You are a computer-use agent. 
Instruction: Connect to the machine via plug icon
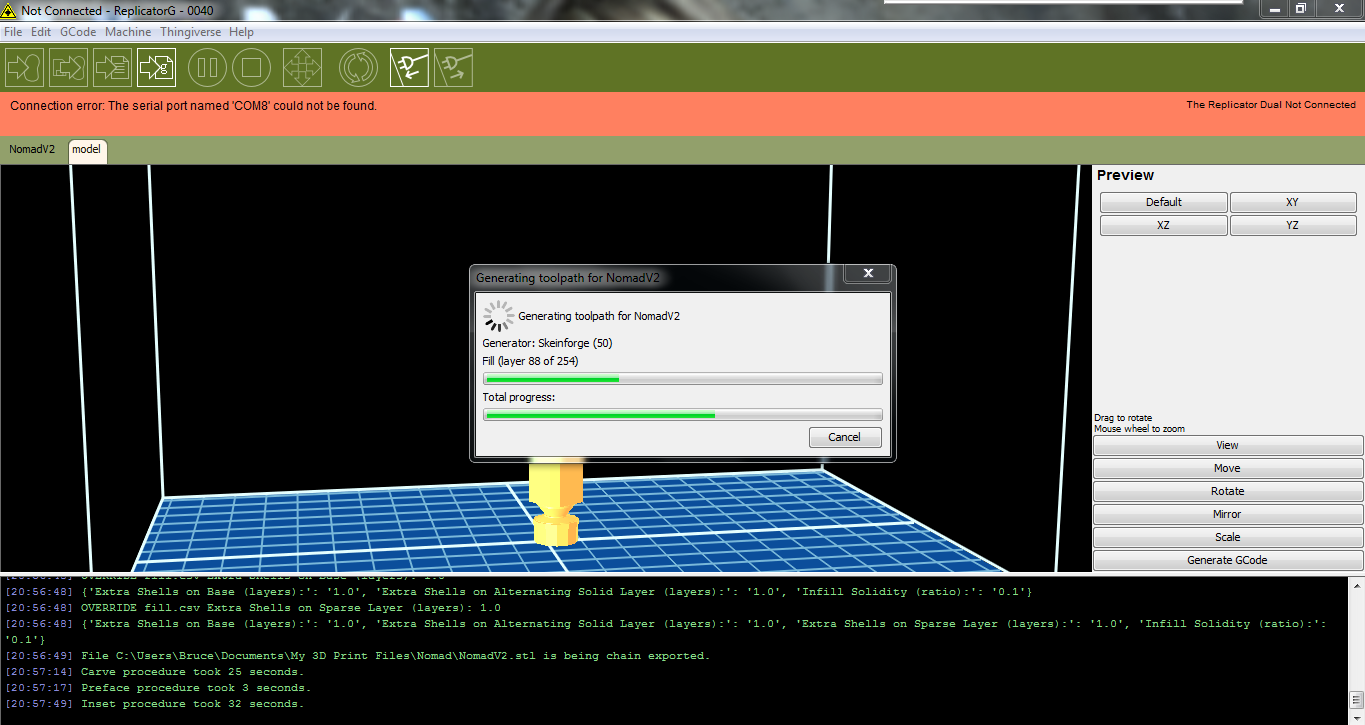409,68
